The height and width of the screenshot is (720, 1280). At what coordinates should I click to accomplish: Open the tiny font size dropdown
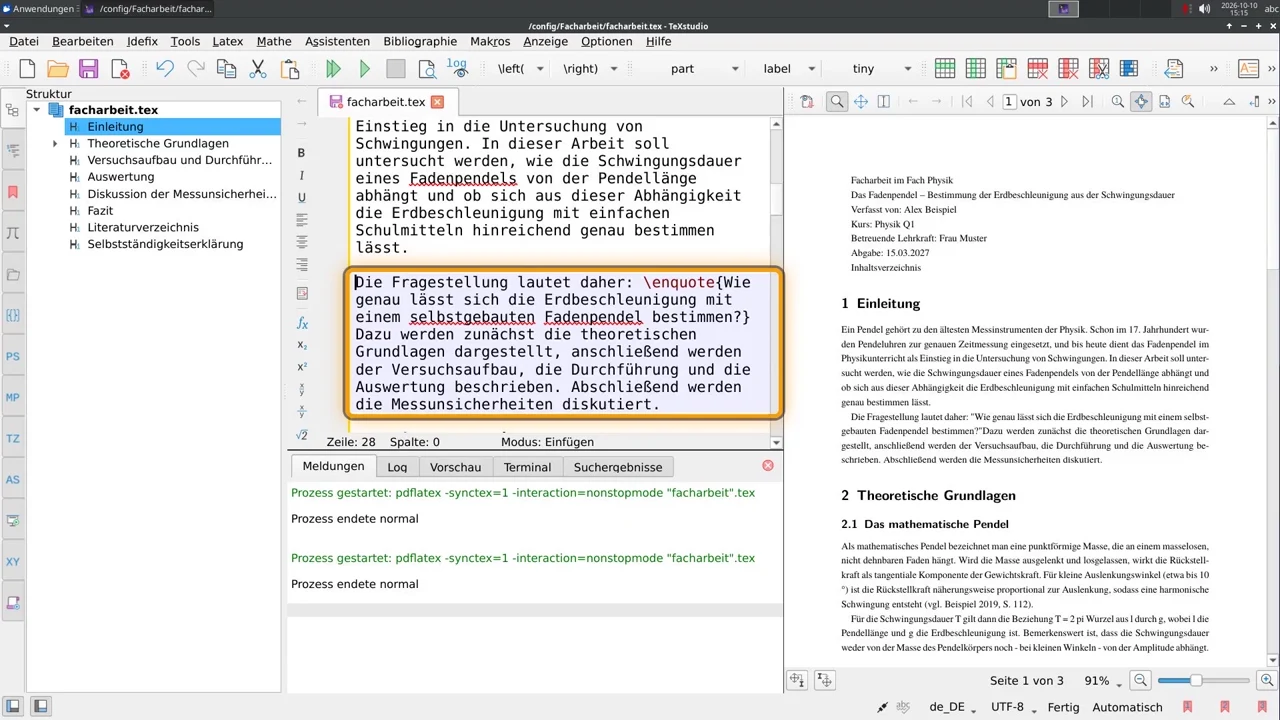pos(908,69)
